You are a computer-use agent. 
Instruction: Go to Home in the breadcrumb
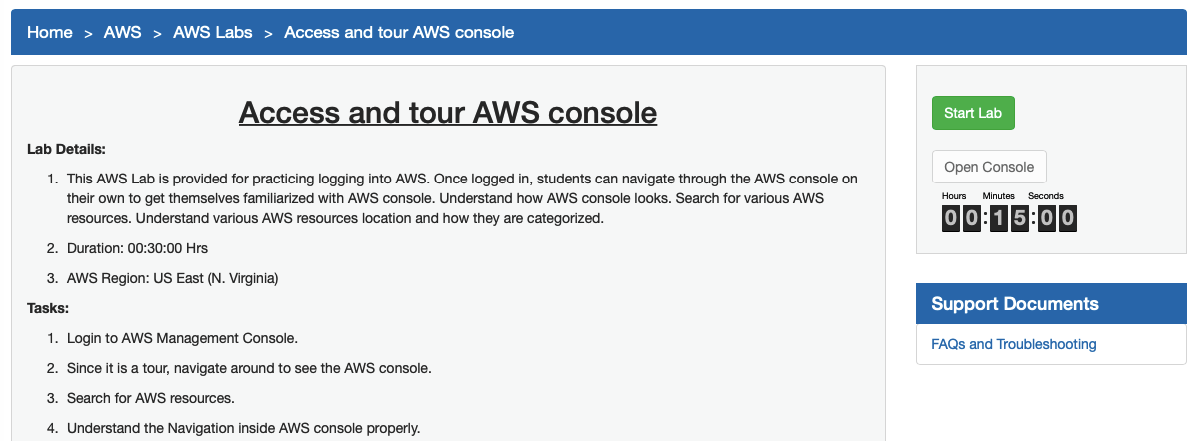49,32
